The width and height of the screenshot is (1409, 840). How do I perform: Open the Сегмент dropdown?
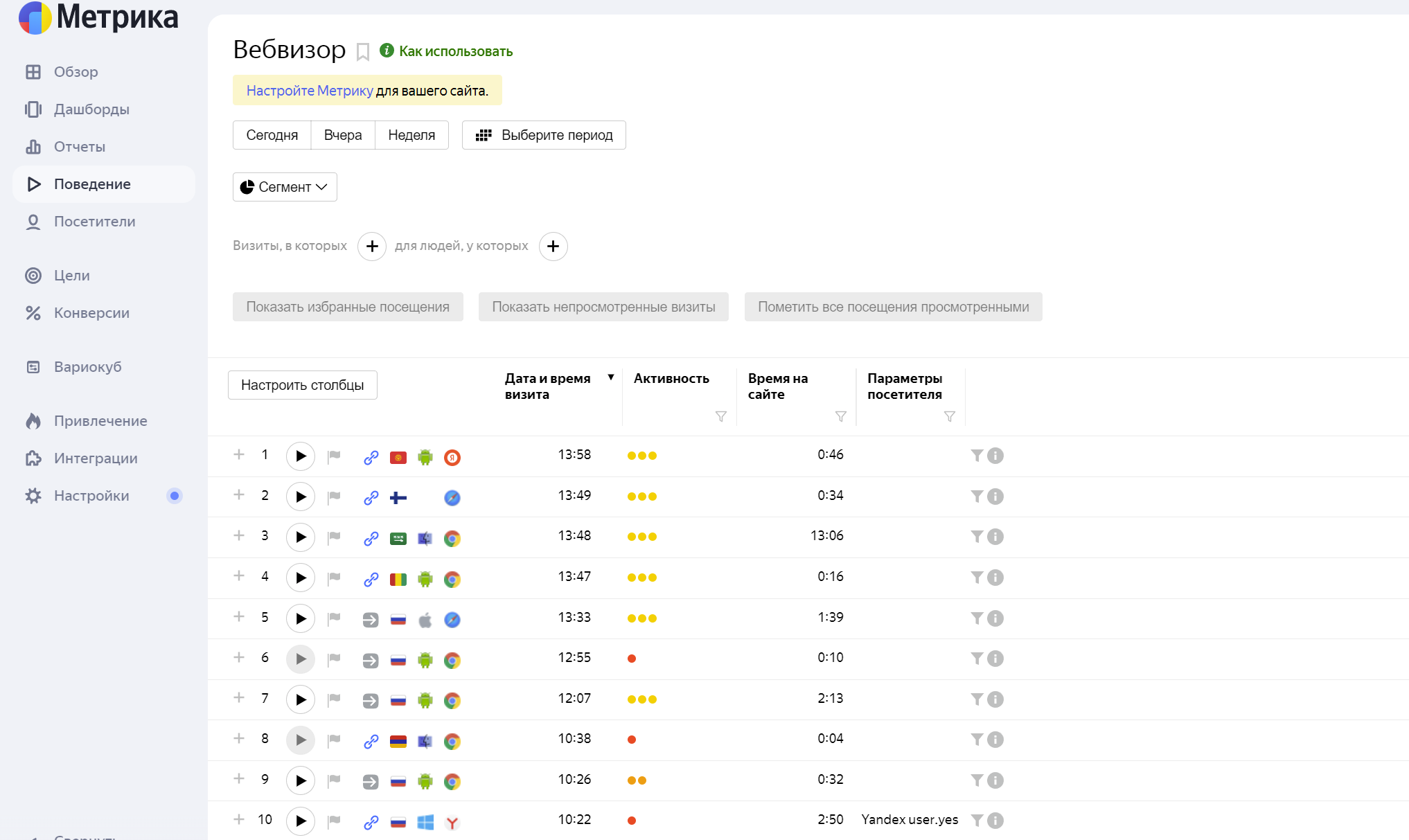click(x=285, y=187)
